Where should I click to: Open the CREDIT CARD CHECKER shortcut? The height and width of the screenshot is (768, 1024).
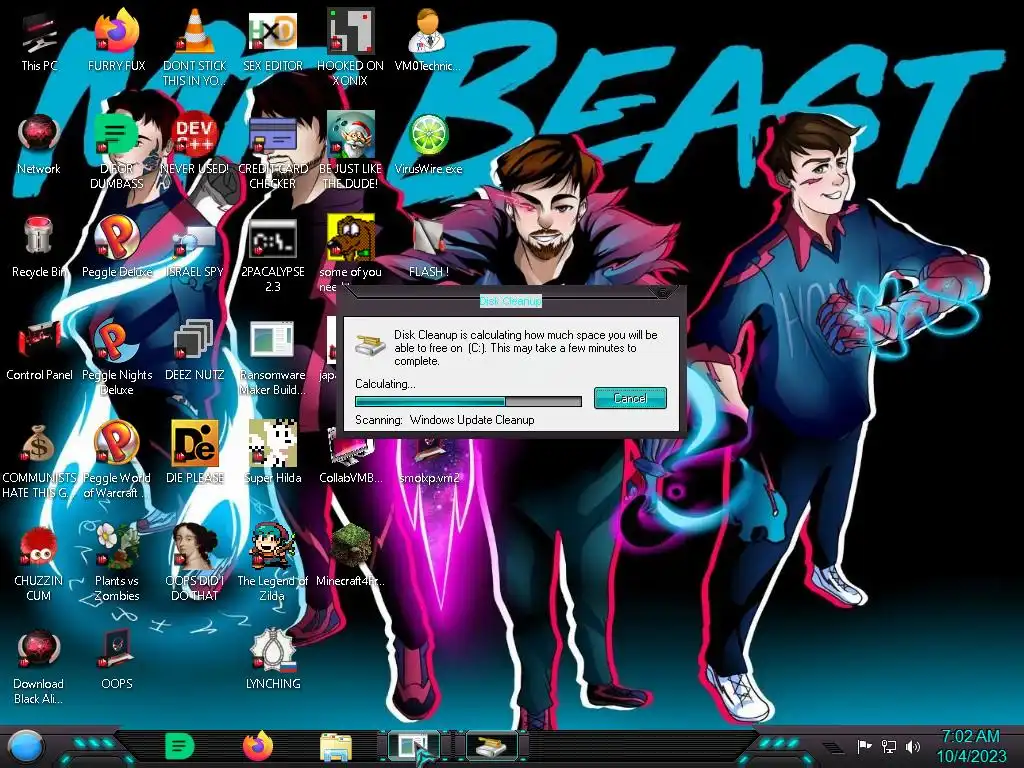273,136
